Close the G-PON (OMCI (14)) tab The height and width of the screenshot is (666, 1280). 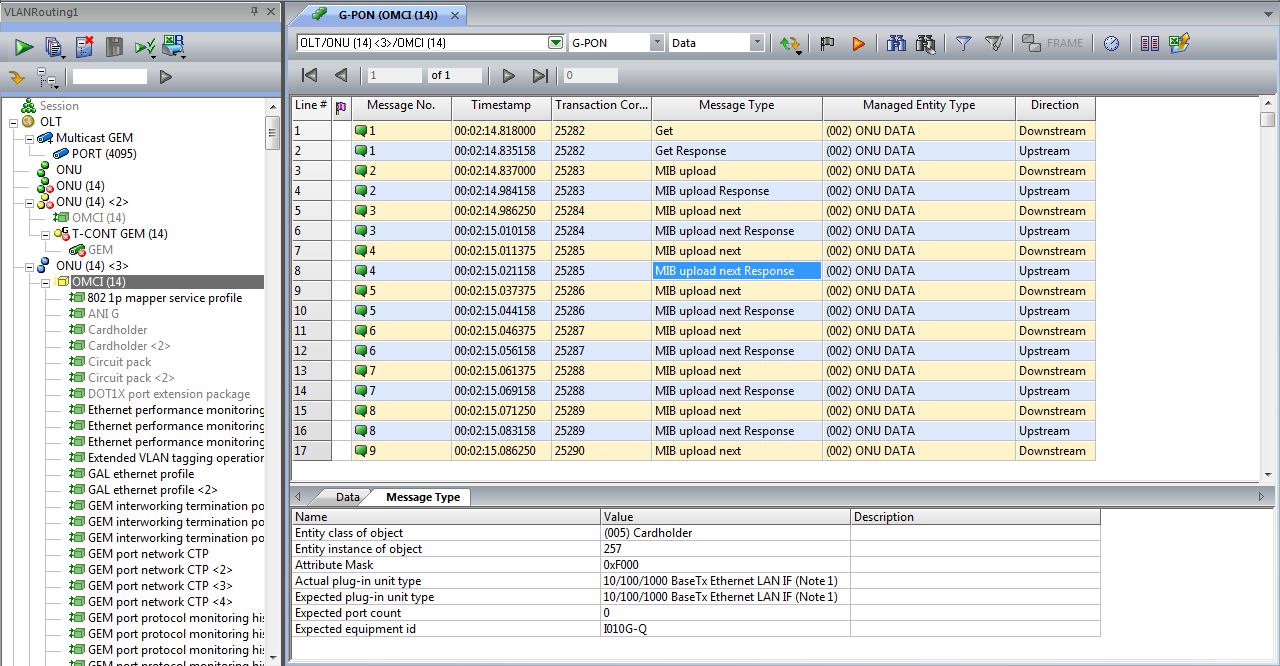(x=455, y=15)
